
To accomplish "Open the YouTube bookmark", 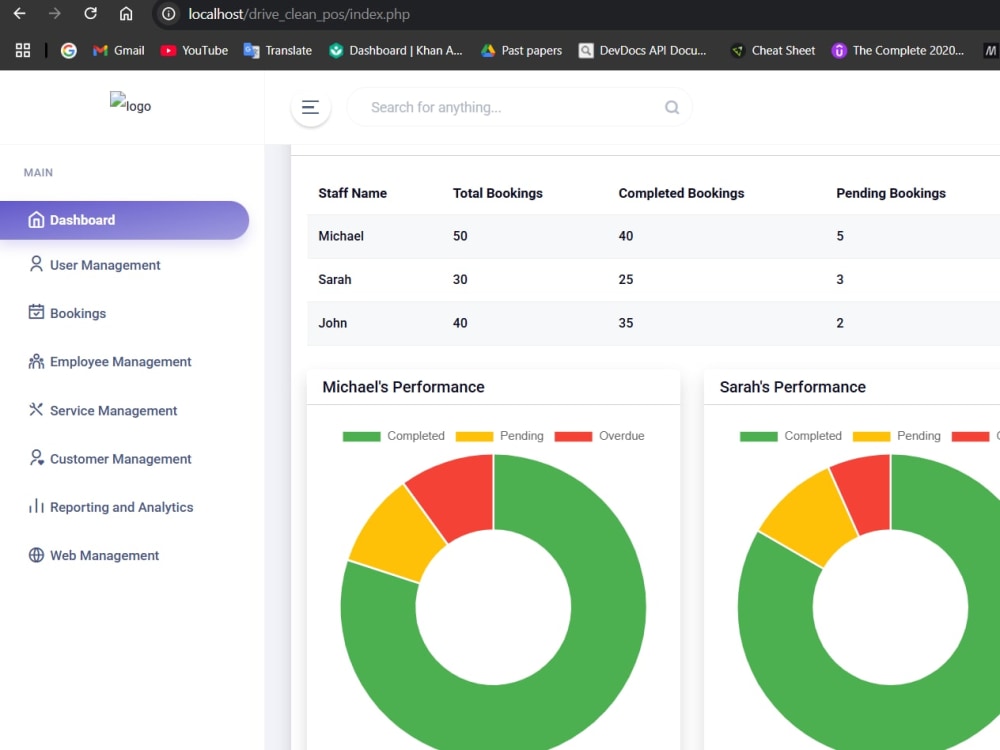I will click(x=195, y=50).
